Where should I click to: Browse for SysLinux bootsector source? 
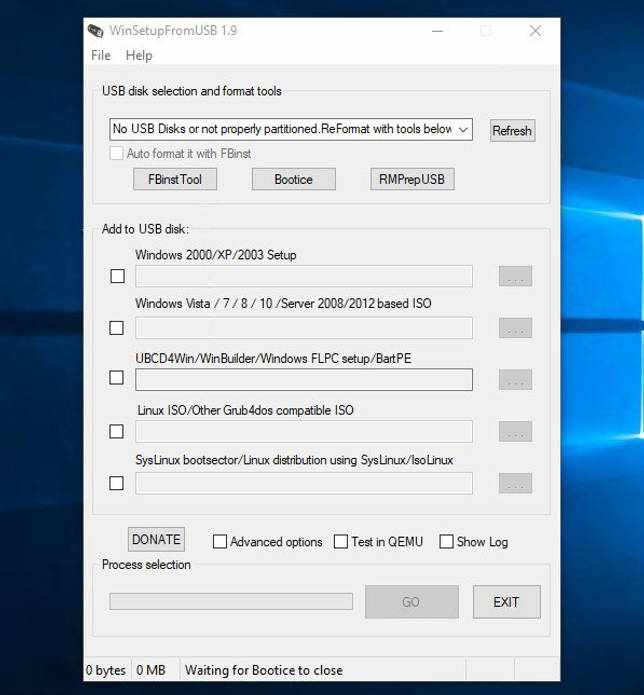point(515,483)
